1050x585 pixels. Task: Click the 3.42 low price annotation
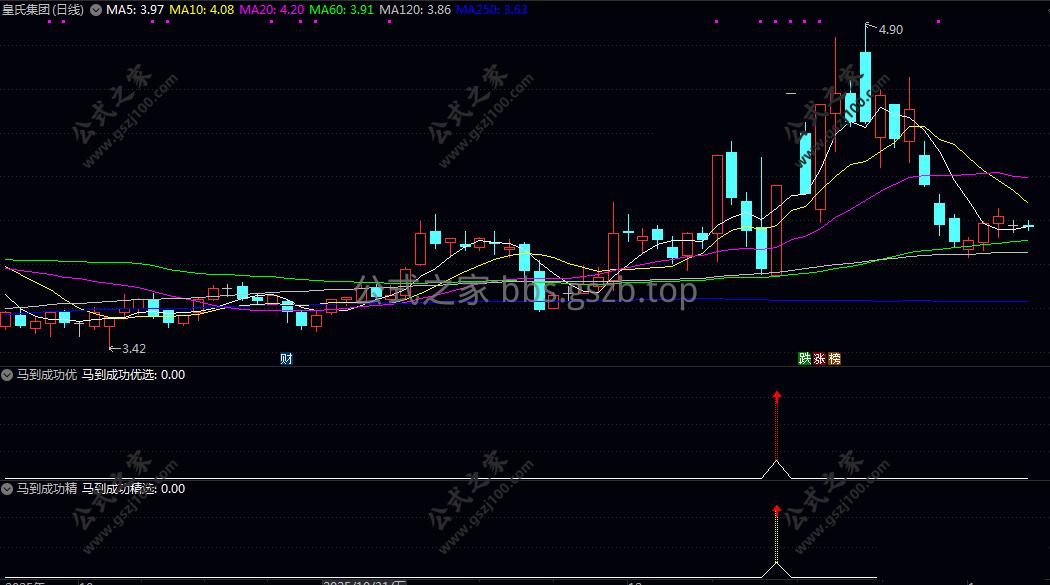click(133, 349)
